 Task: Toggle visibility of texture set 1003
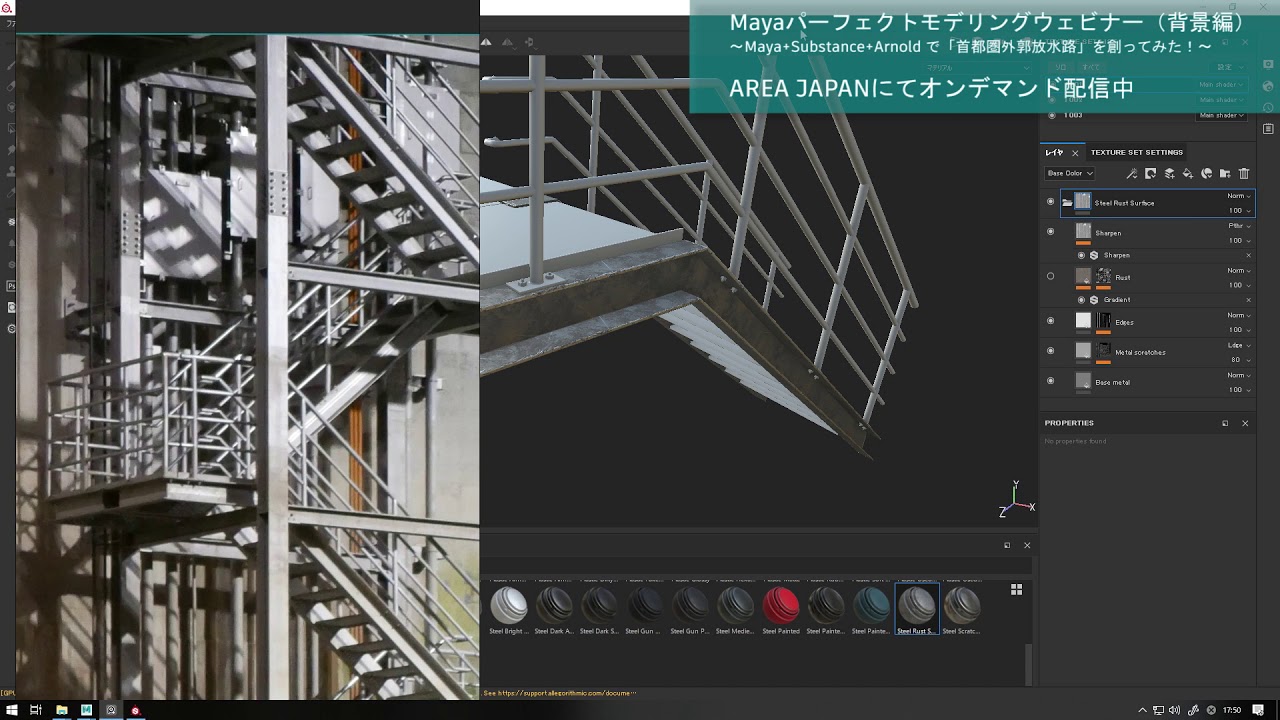click(1051, 115)
